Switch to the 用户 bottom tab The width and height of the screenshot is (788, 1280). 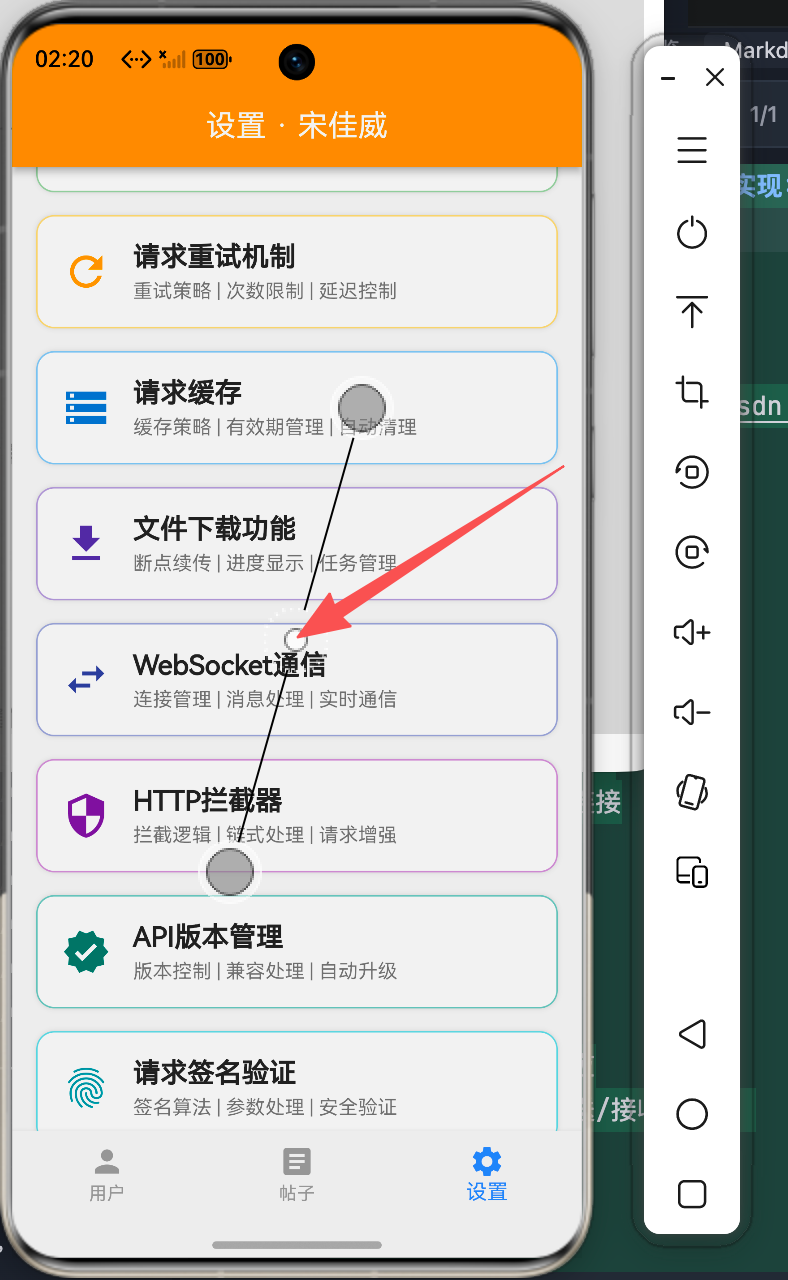click(107, 1175)
